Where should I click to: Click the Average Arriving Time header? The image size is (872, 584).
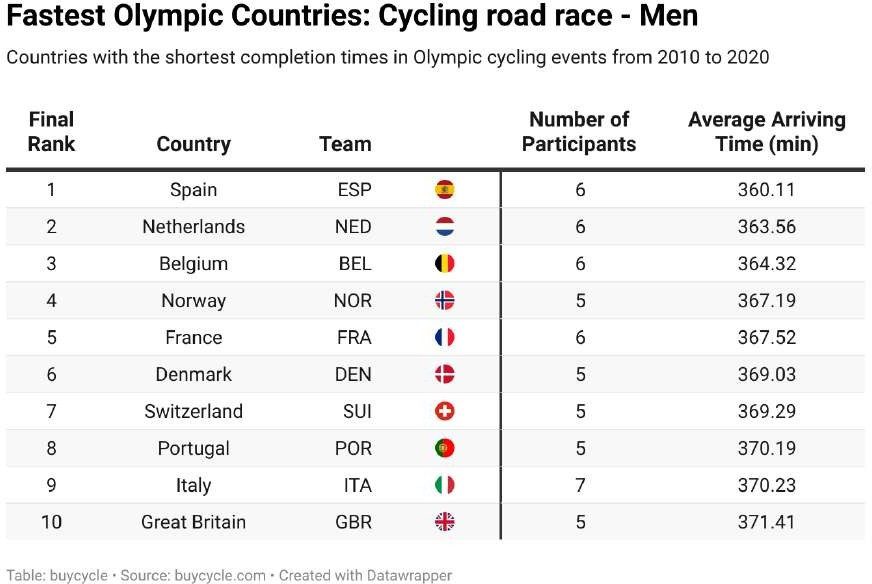766,132
